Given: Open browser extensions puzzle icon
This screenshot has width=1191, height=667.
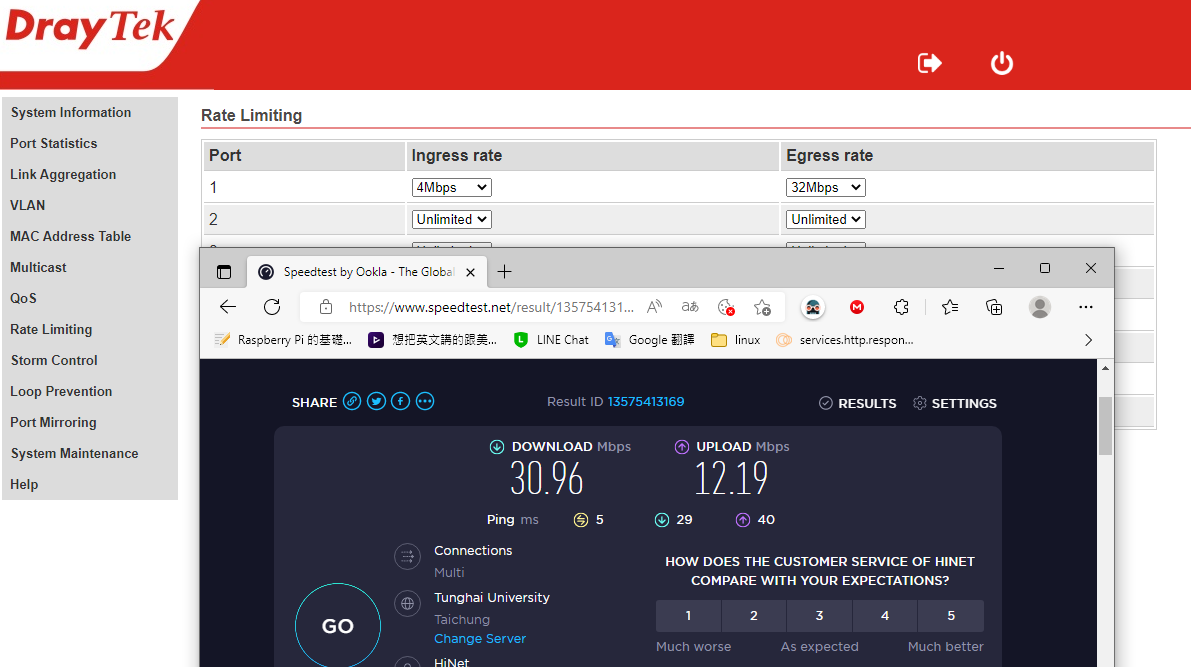Looking at the screenshot, I should [x=901, y=307].
